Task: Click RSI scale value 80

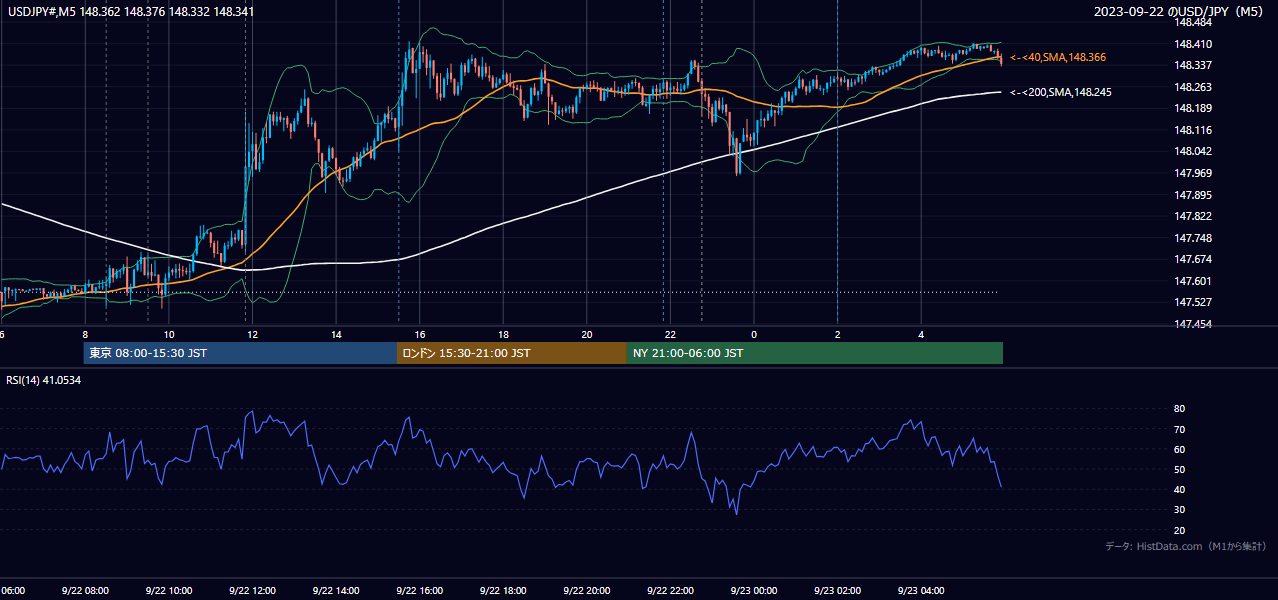Action: coord(1180,409)
